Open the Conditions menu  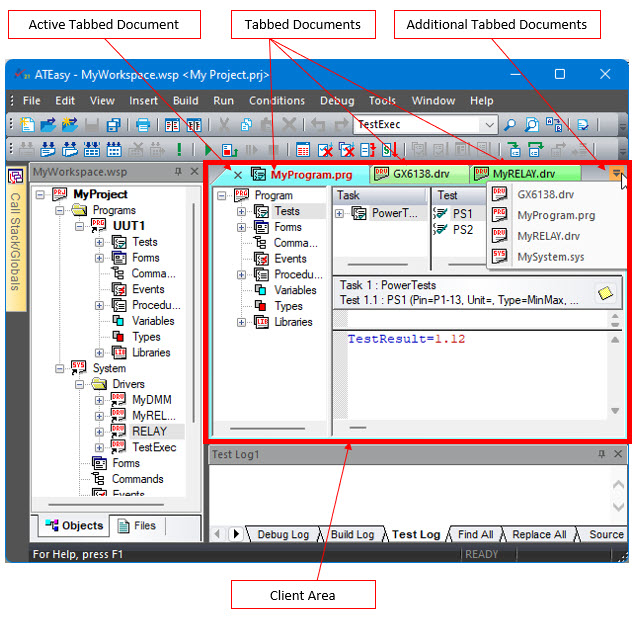pyautogui.click(x=276, y=101)
